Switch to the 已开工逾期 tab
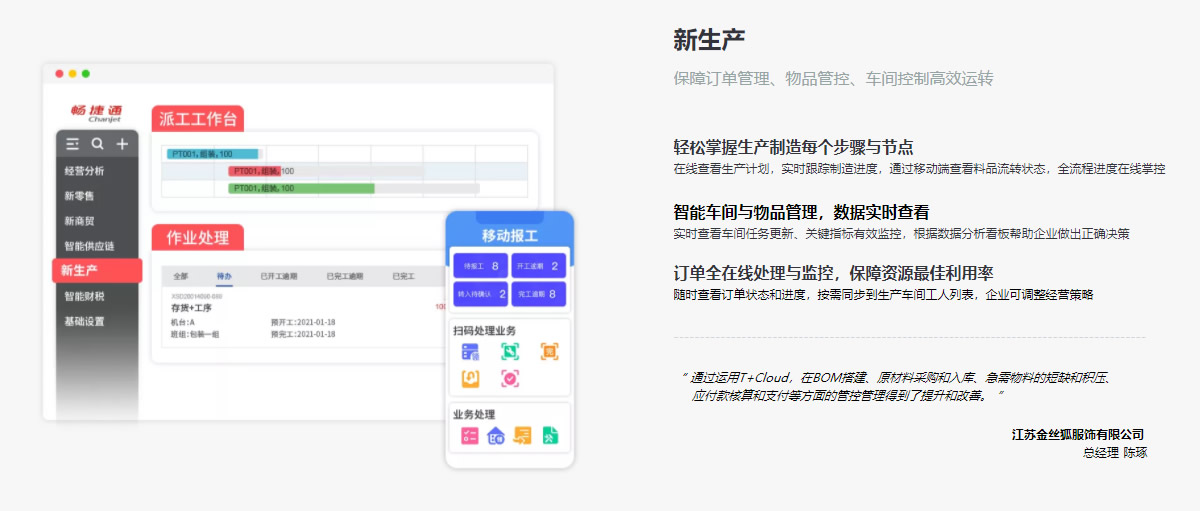This screenshot has height=511, width=1200. pyautogui.click(x=278, y=276)
